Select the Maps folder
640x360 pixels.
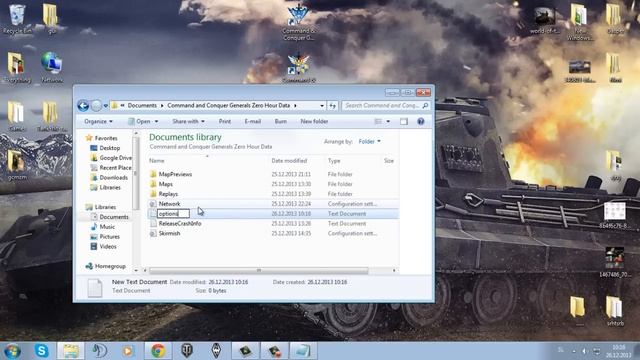[166, 184]
